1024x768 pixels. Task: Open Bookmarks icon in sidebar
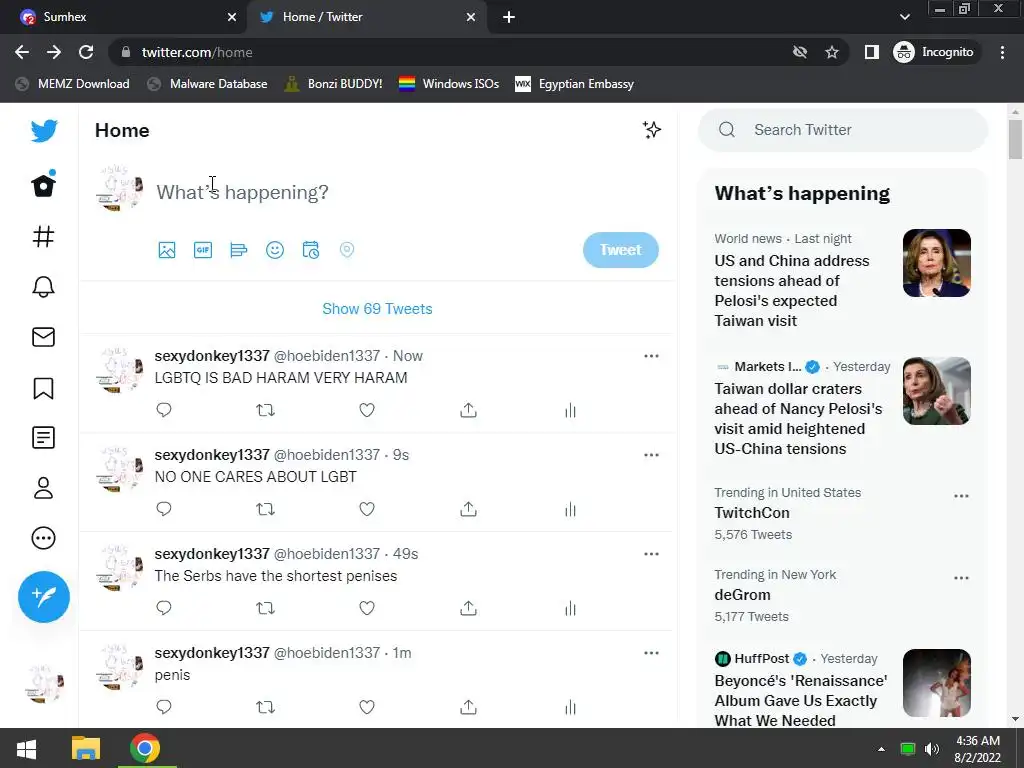44,388
